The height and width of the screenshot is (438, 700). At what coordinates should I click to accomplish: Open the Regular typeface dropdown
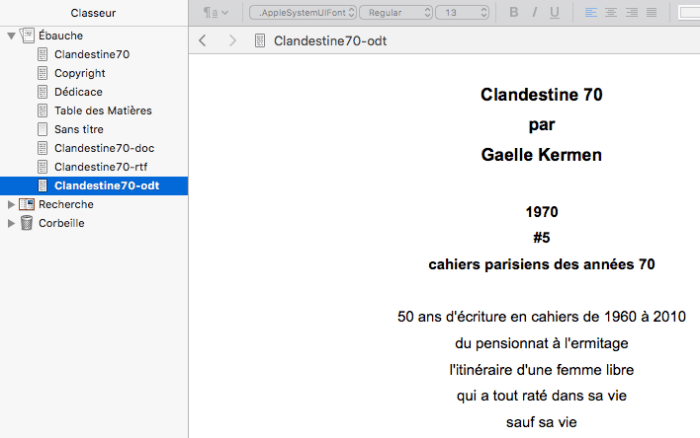click(396, 13)
